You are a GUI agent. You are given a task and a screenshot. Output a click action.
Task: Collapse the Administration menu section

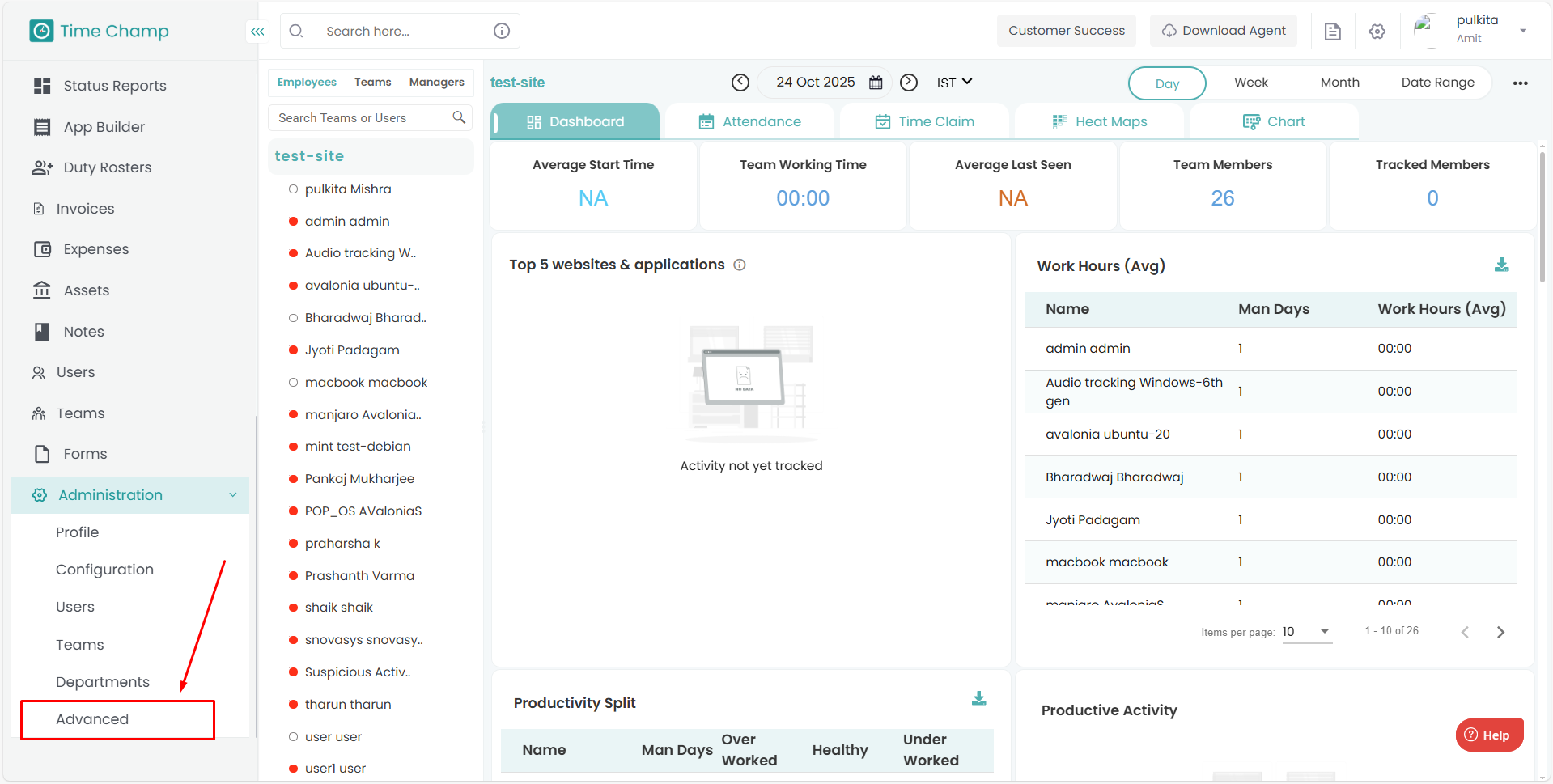pos(233,495)
